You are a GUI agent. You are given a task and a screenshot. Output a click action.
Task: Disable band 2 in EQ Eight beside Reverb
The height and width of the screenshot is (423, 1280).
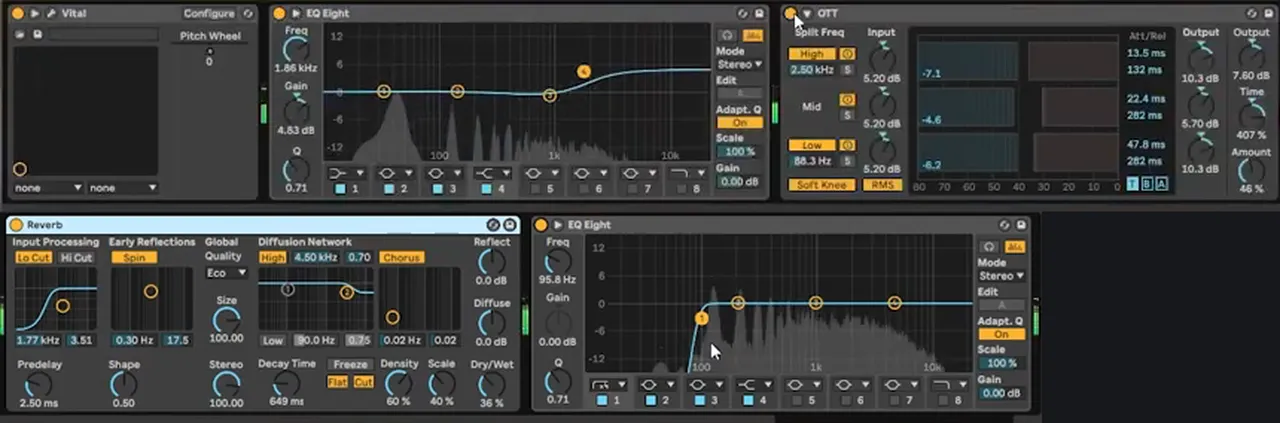651,400
